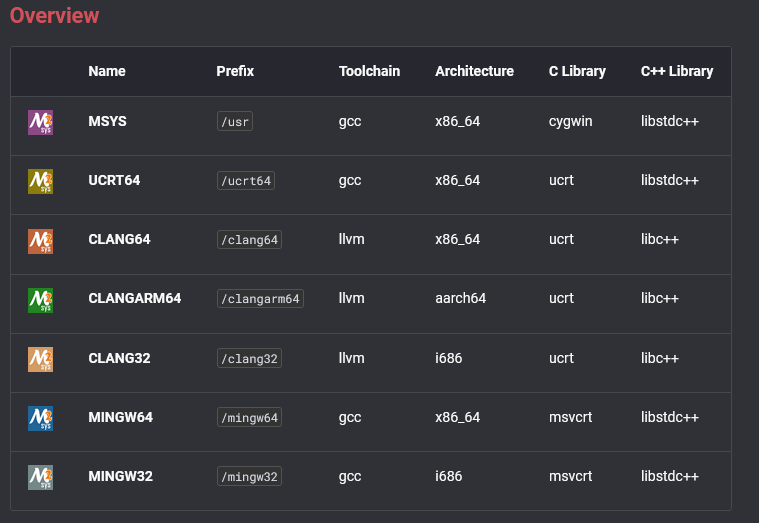Click the purple MSYS environment icon
759x523 pixels.
click(40, 123)
